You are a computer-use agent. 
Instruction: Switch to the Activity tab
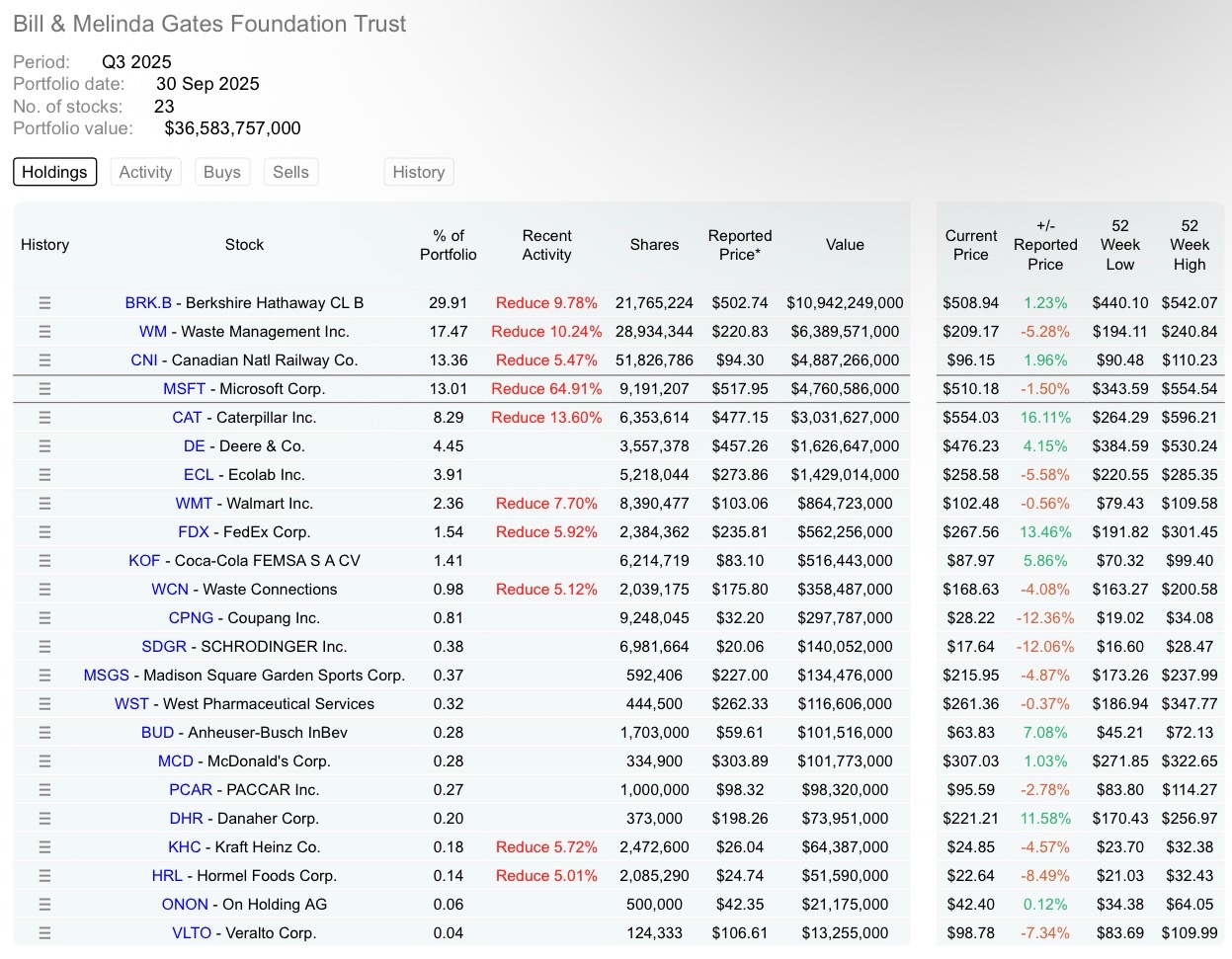[145, 172]
